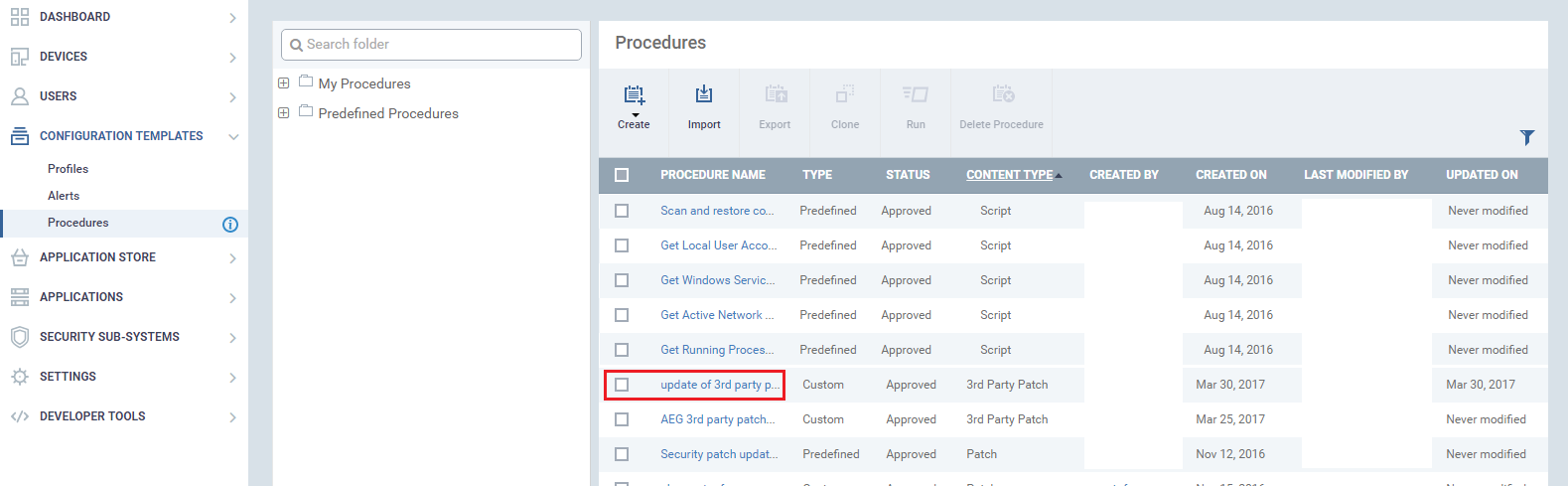Sort by UPDATED ON column header

[1482, 175]
